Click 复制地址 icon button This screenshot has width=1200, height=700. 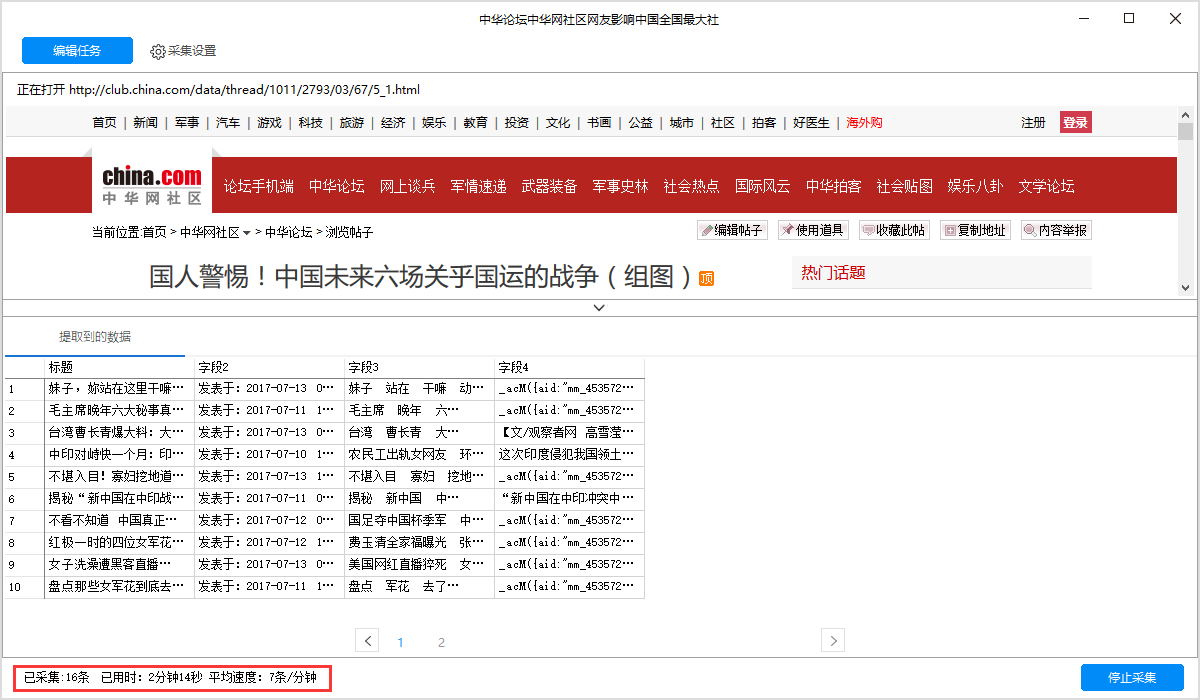[x=975, y=230]
